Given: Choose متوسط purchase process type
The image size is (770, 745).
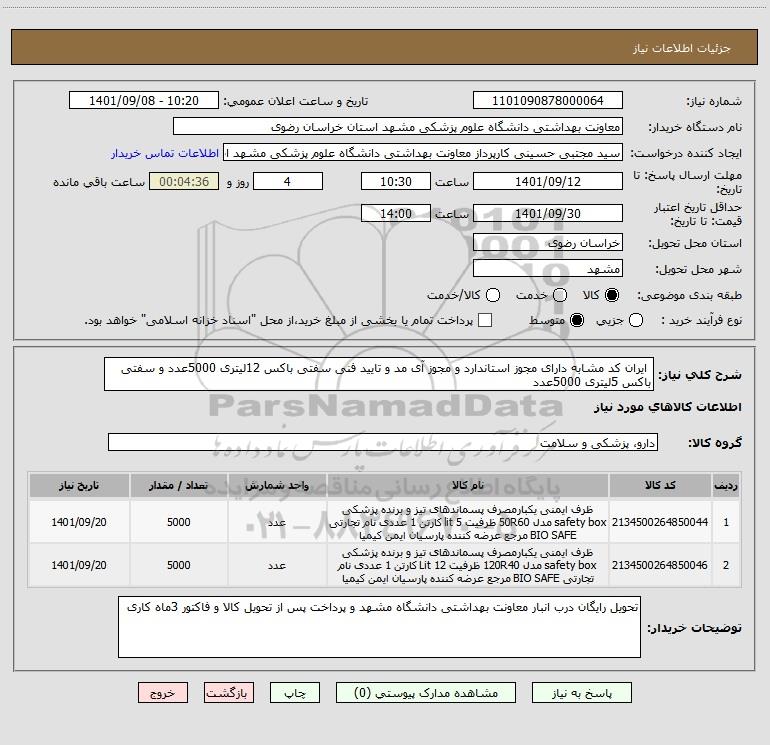Looking at the screenshot, I should click(577, 320).
